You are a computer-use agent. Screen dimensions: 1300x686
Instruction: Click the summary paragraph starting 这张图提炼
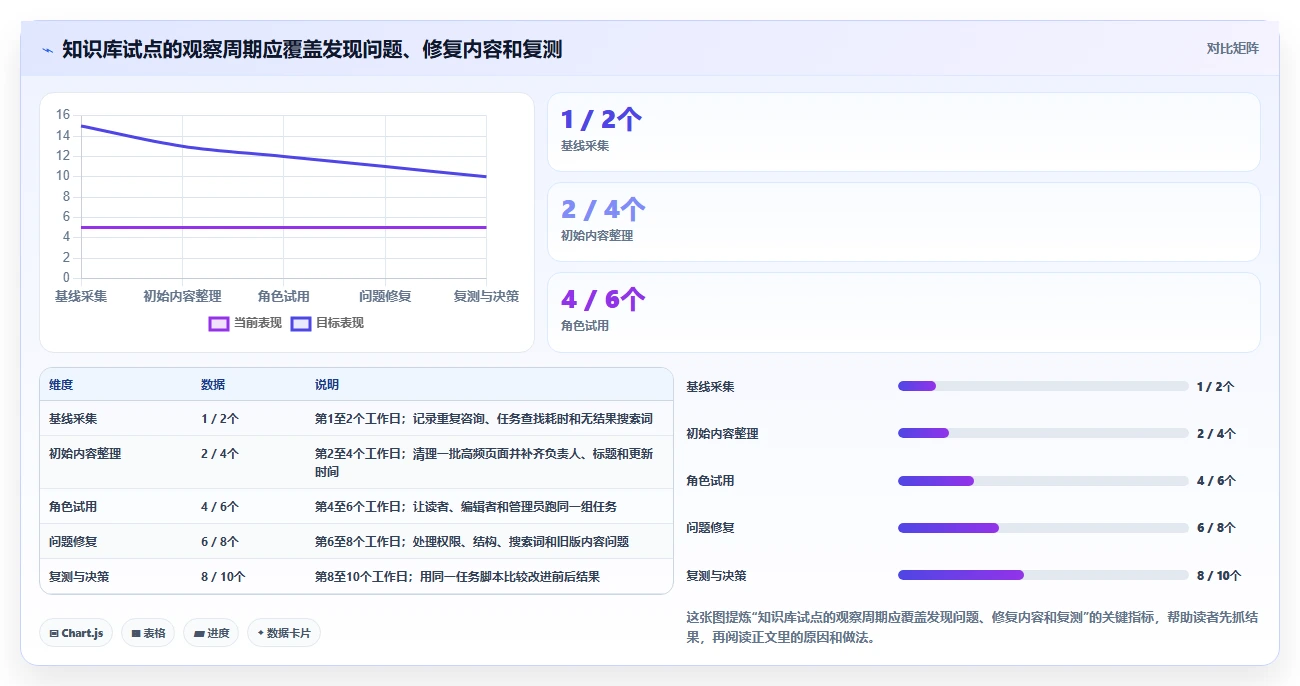[972, 627]
